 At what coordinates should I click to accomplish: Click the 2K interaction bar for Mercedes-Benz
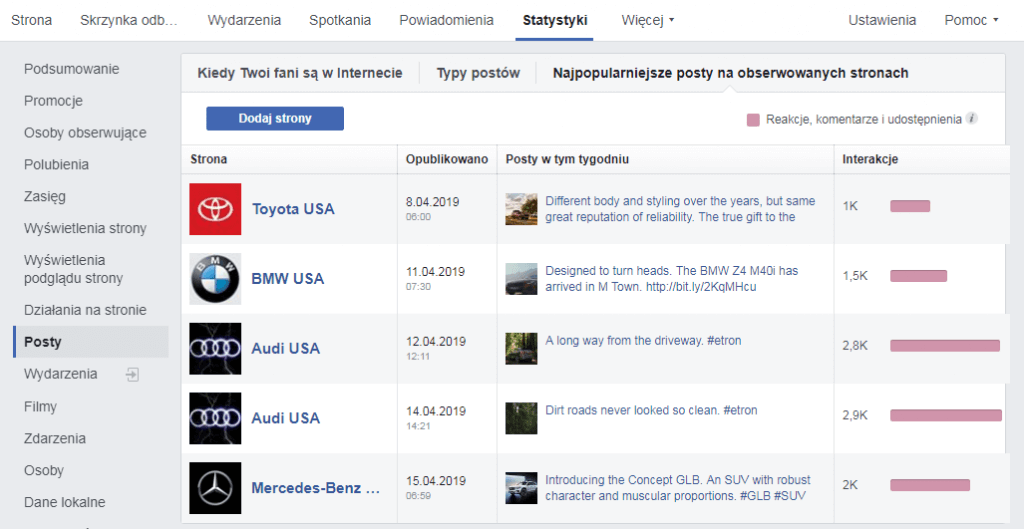click(930, 485)
